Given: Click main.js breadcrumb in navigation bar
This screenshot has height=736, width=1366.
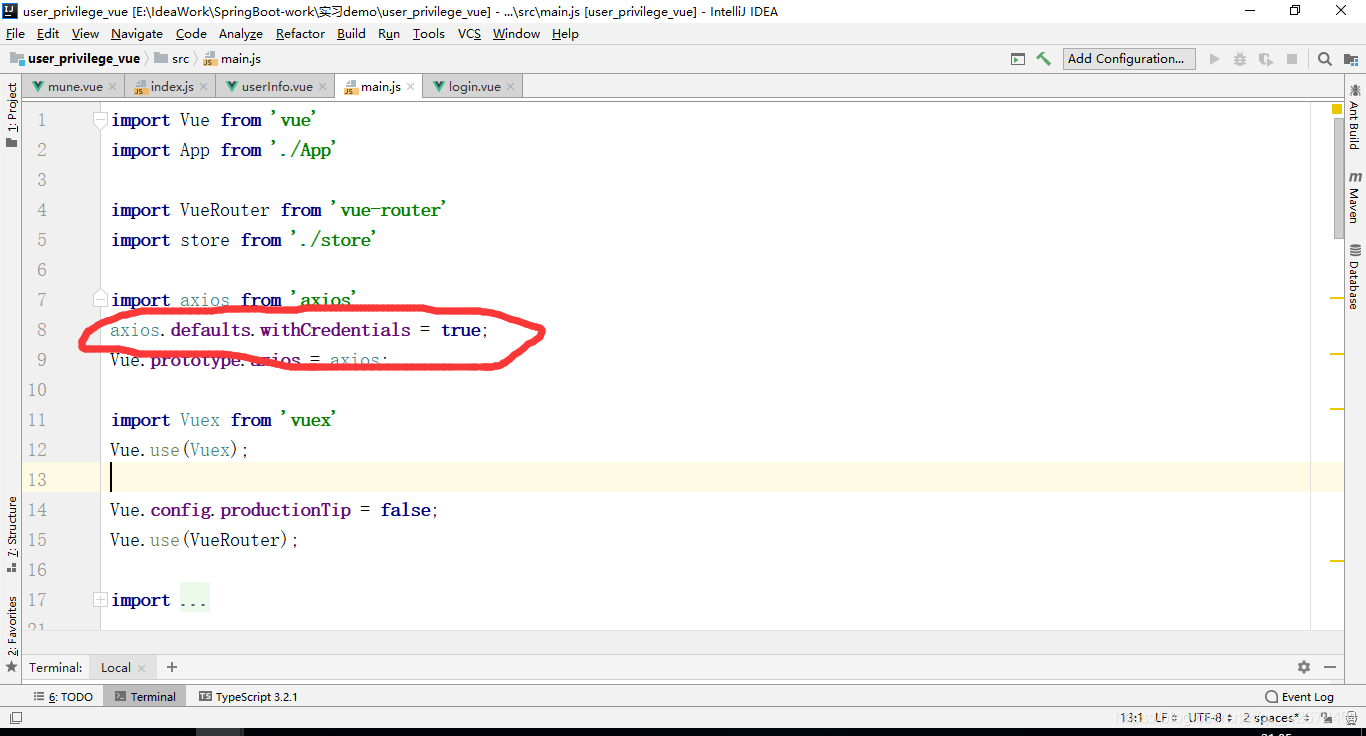Looking at the screenshot, I should point(232,59).
